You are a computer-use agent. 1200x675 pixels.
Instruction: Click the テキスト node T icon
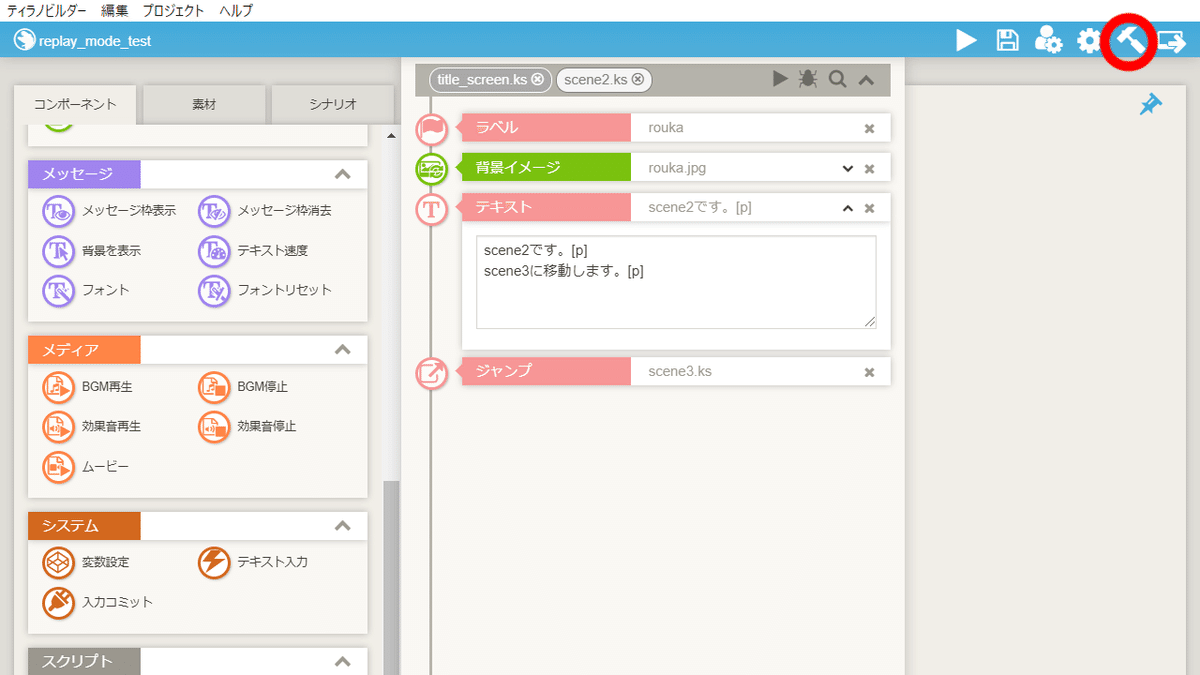coord(431,209)
